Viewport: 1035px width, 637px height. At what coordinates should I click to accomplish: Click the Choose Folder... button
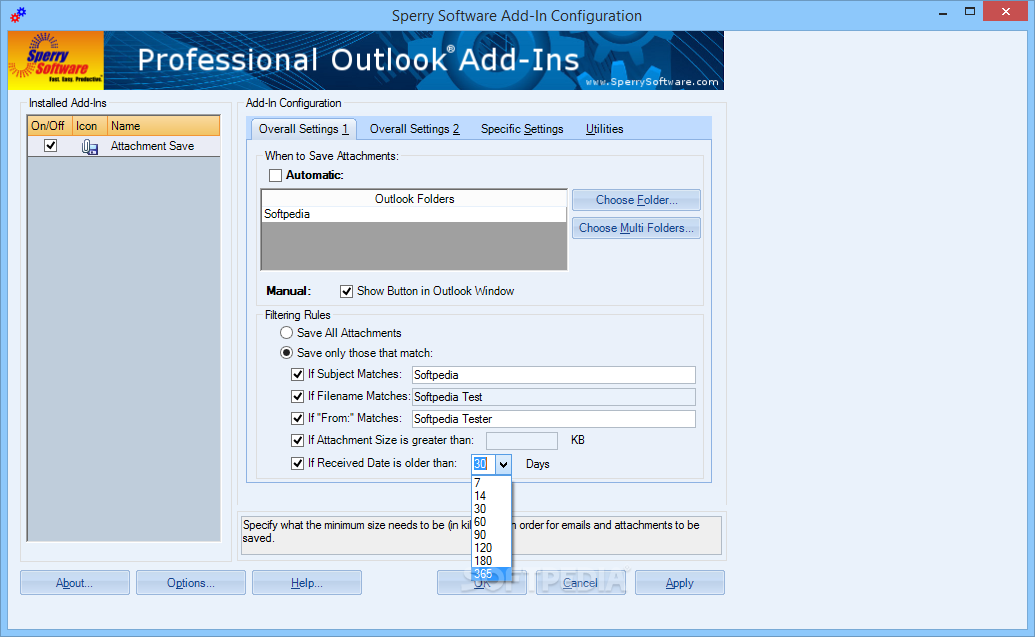(x=636, y=200)
